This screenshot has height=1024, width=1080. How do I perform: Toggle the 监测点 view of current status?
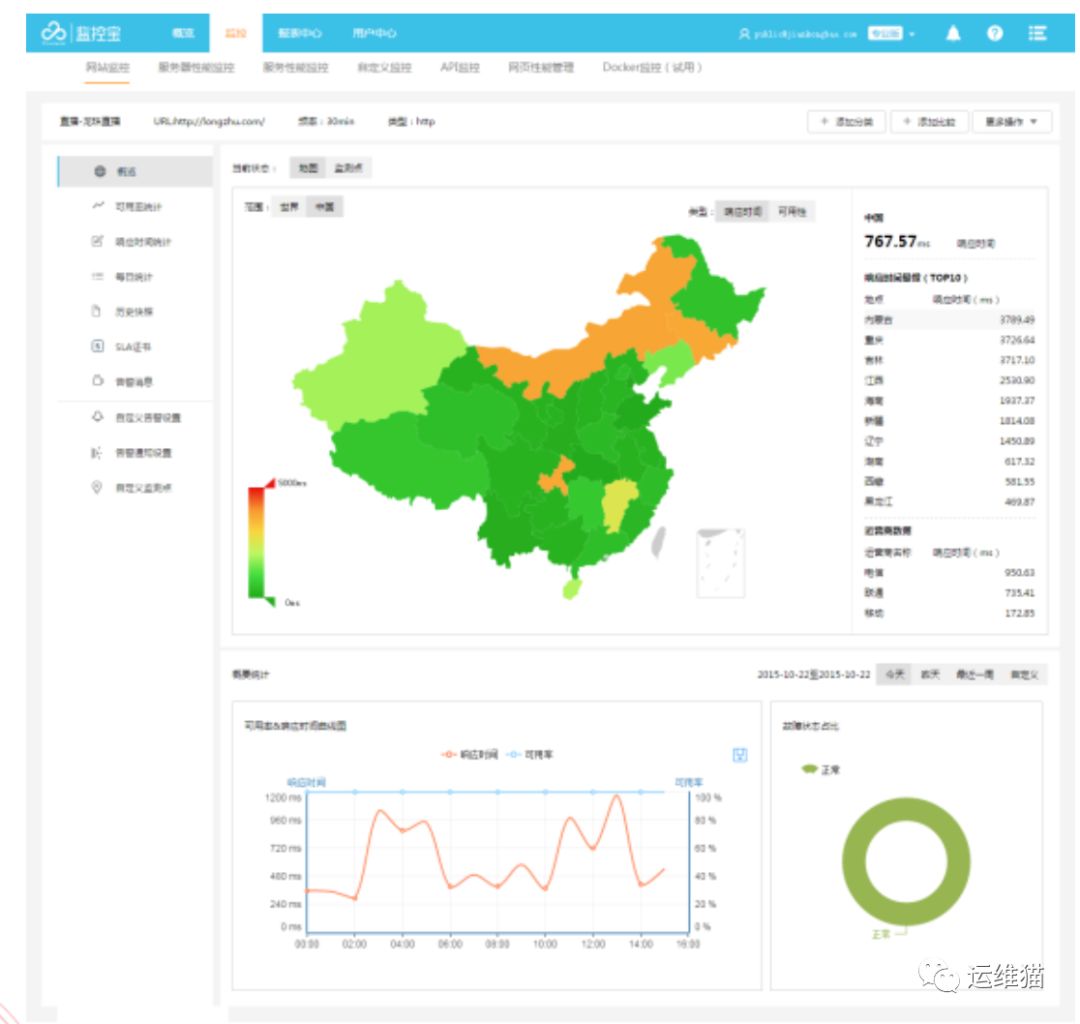pyautogui.click(x=350, y=168)
